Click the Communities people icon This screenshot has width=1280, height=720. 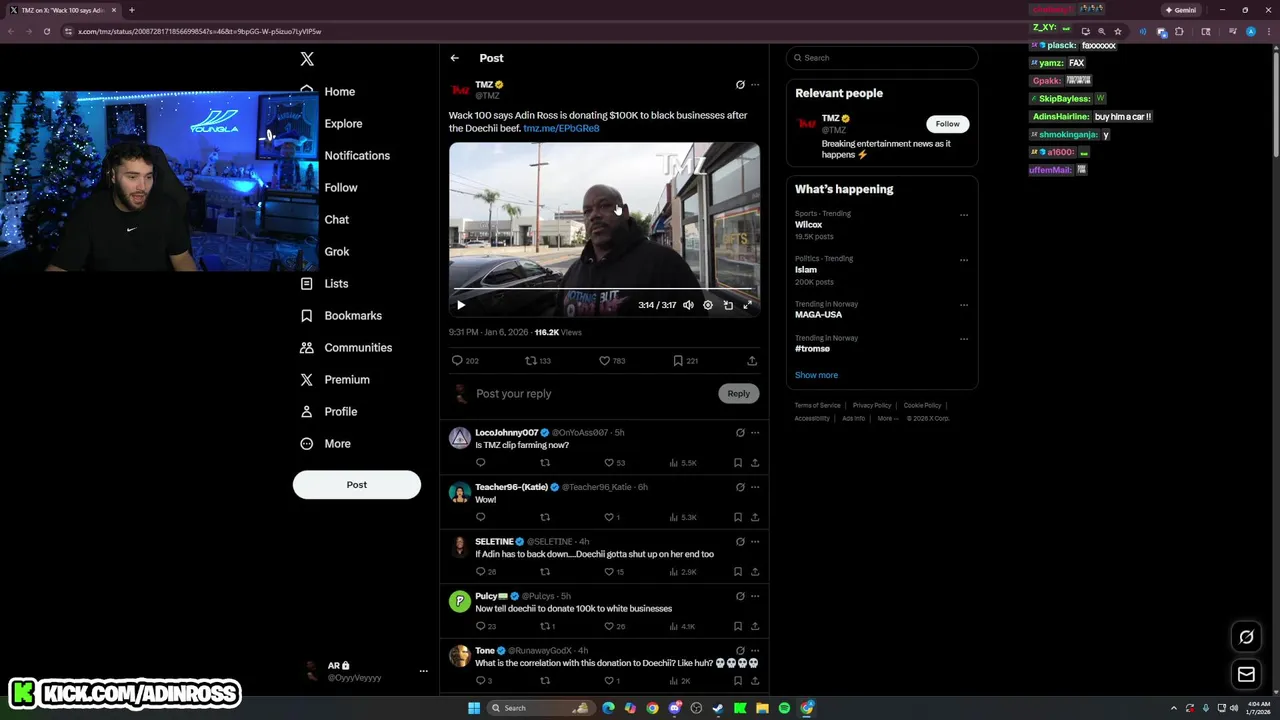[307, 347]
